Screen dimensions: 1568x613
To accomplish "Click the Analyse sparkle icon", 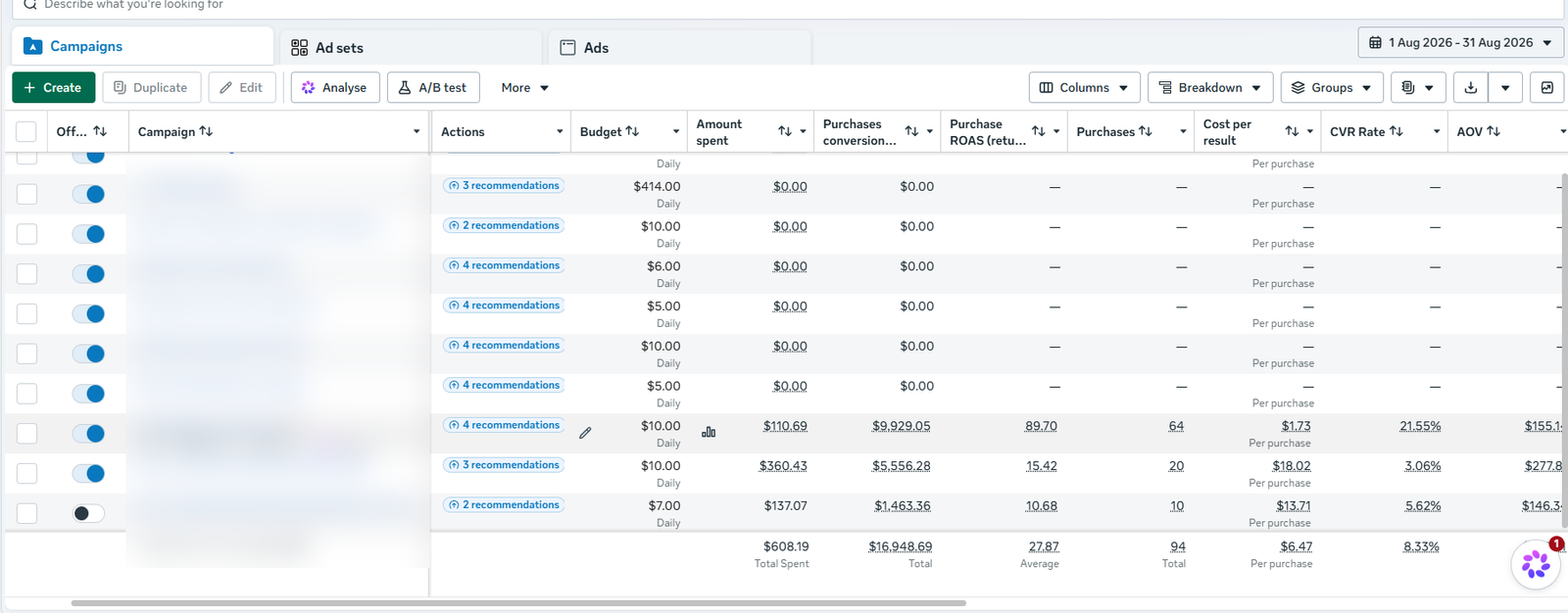I will 309,87.
